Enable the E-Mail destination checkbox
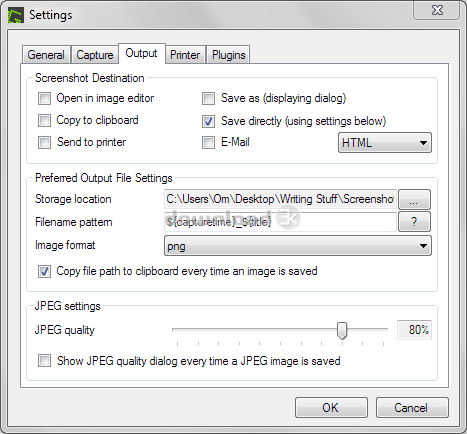Image resolution: width=467 pixels, height=434 pixels. coord(208,142)
